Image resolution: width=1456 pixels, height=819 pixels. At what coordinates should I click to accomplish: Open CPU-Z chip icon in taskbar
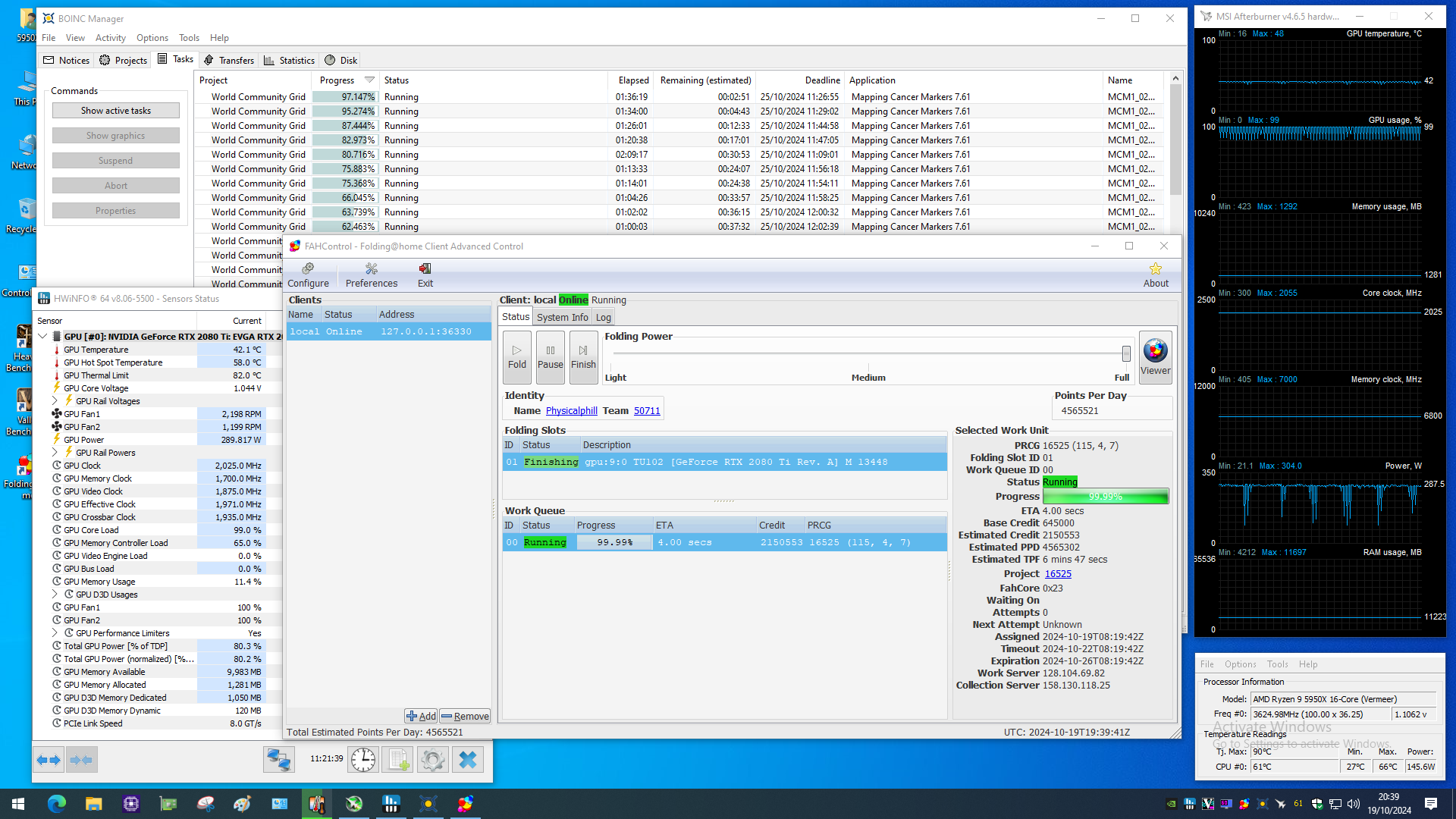coord(131,804)
